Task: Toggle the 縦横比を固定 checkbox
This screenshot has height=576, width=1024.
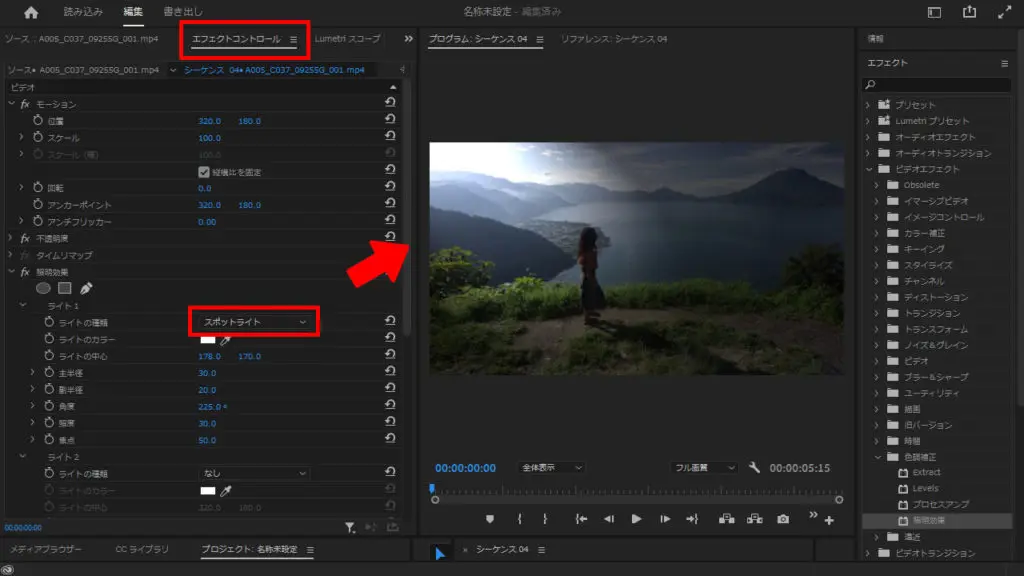Action: tap(204, 172)
